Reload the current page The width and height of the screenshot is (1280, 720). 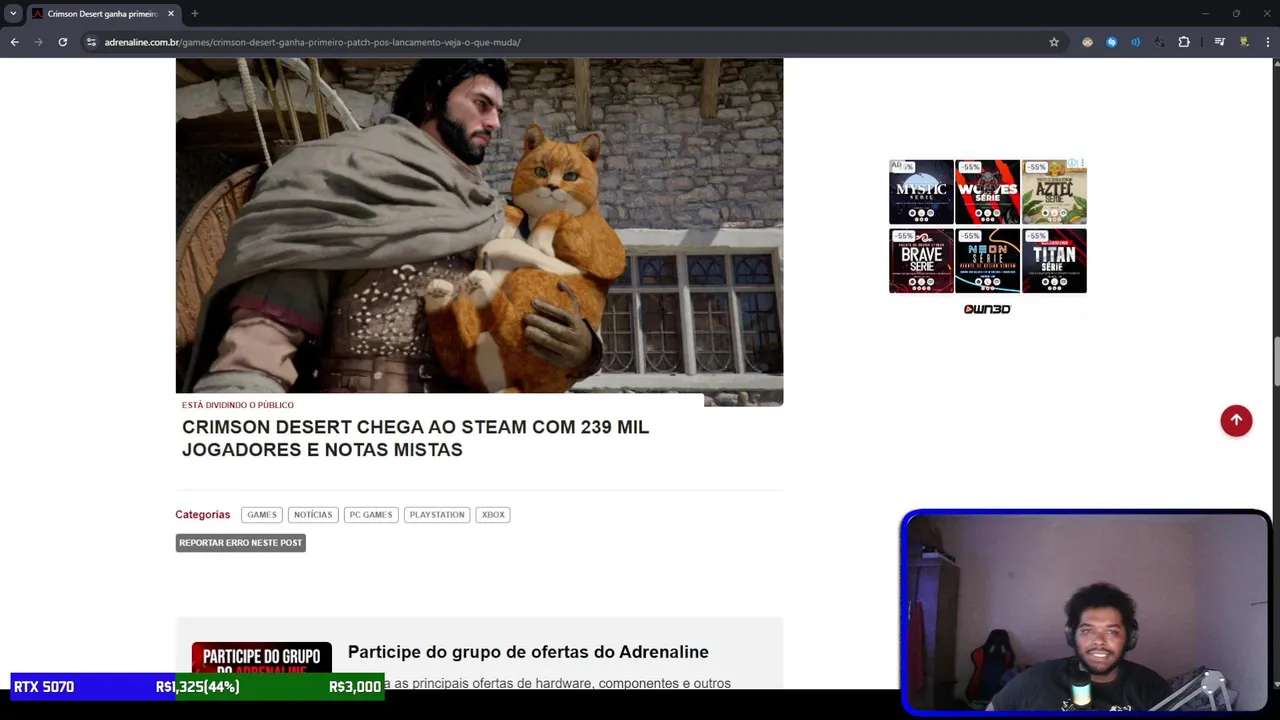(x=62, y=42)
